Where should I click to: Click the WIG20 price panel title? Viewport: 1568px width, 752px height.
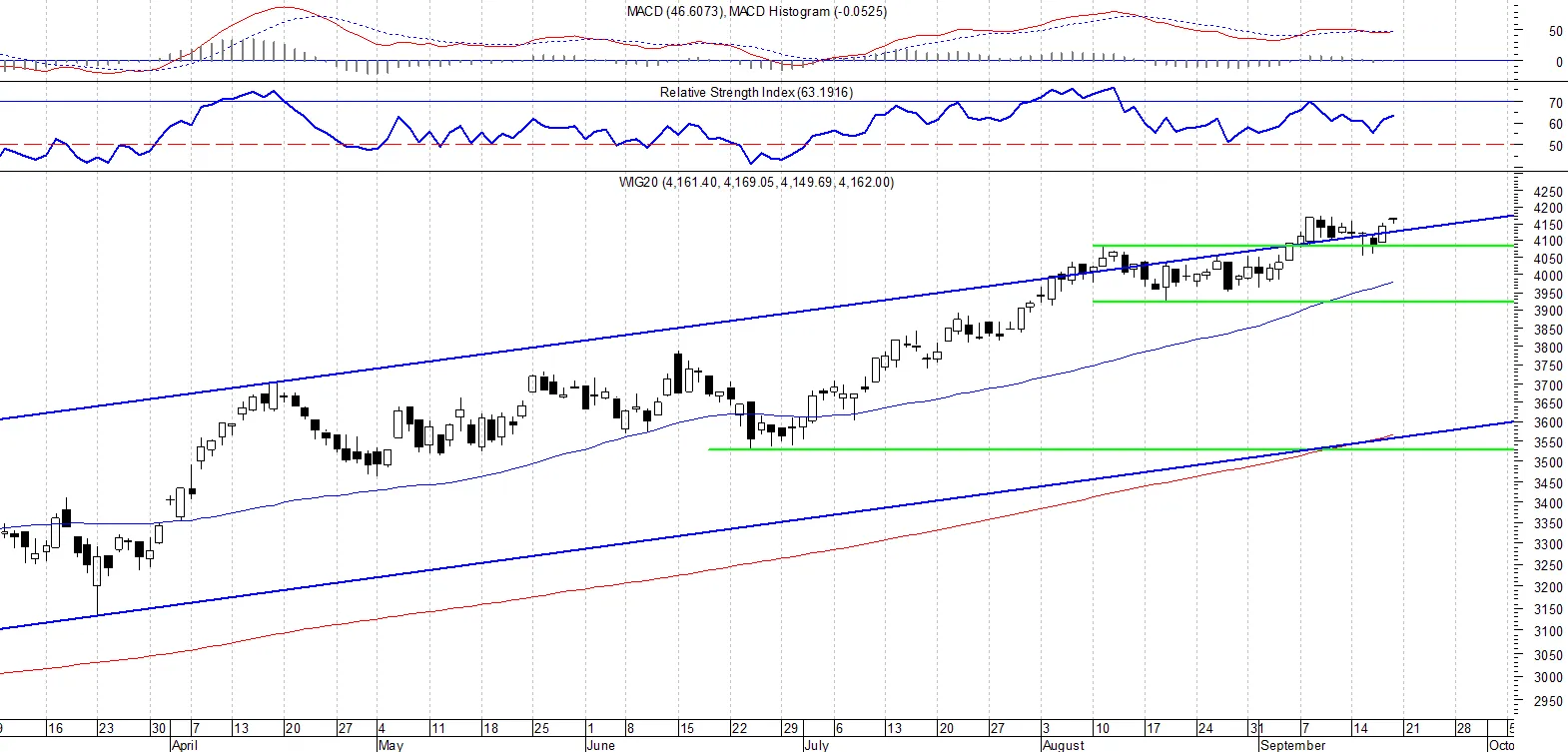pyautogui.click(x=756, y=183)
